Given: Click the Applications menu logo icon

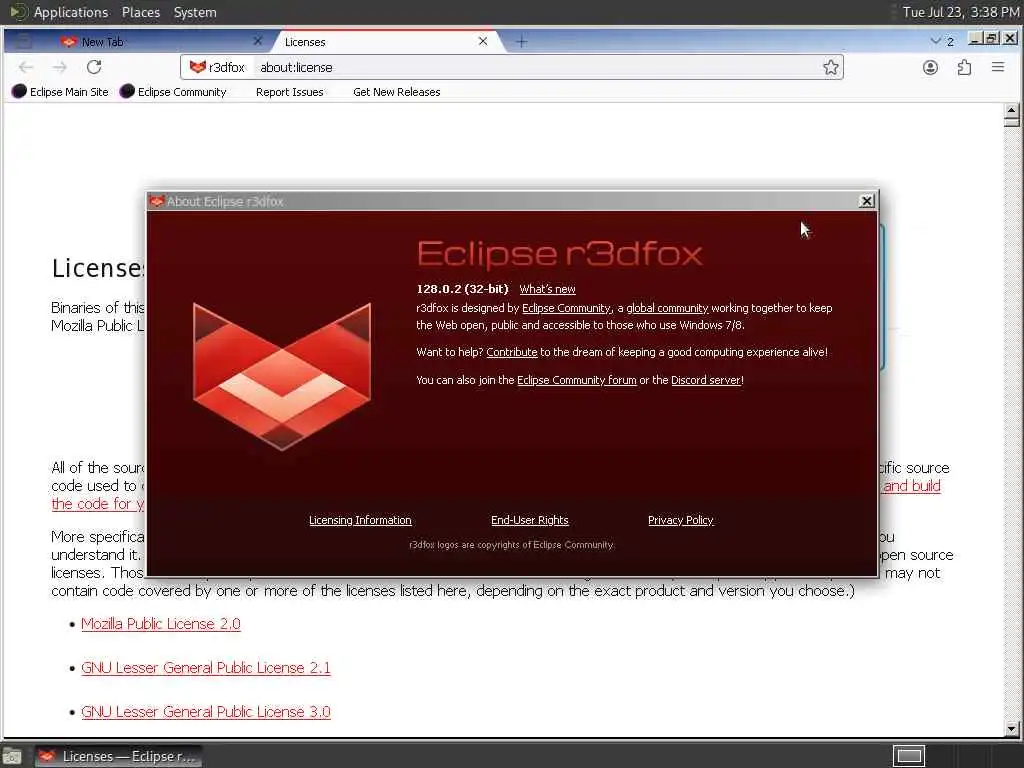Looking at the screenshot, I should 18,12.
